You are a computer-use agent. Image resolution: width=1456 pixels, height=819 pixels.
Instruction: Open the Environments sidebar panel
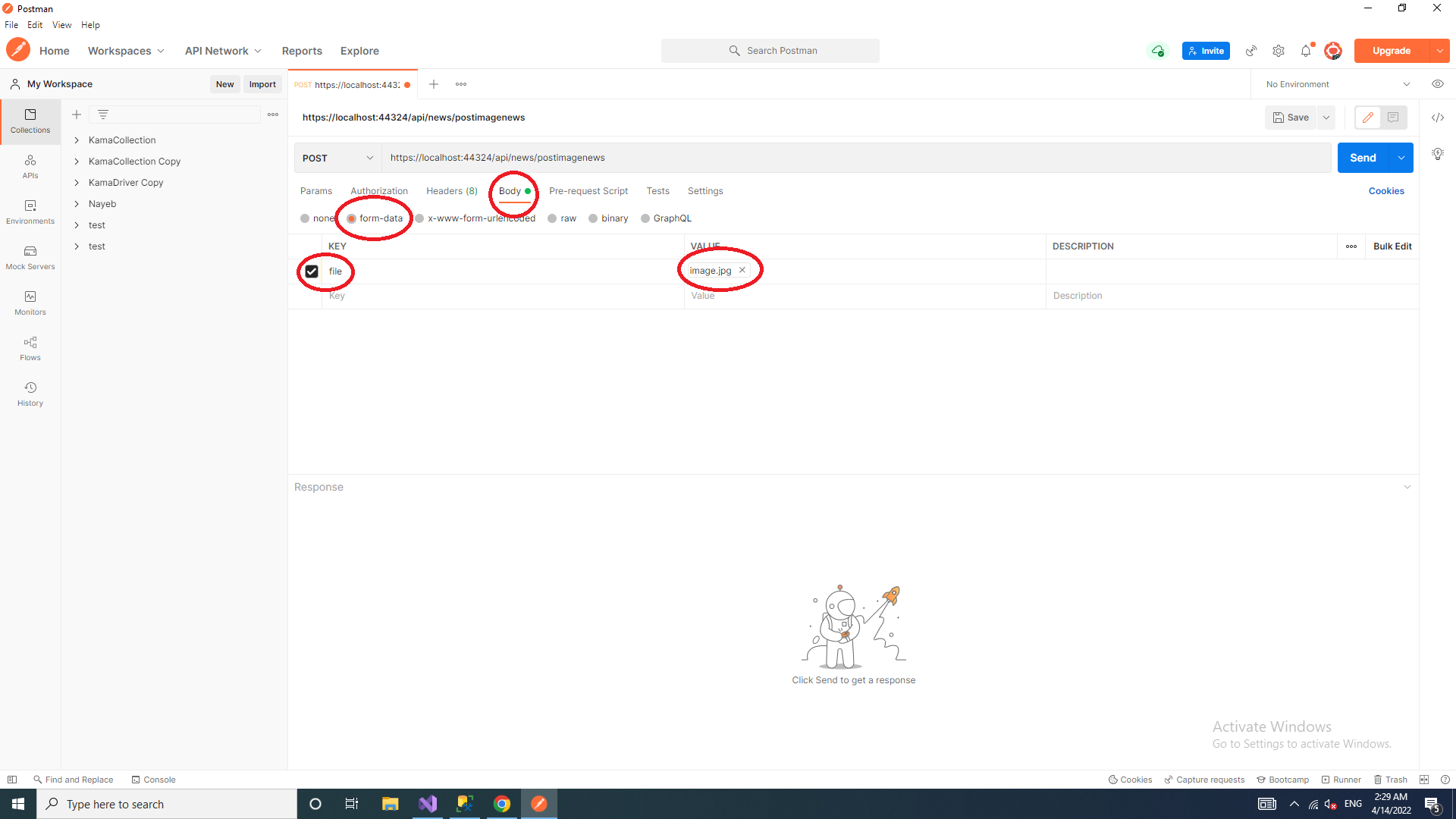(30, 212)
